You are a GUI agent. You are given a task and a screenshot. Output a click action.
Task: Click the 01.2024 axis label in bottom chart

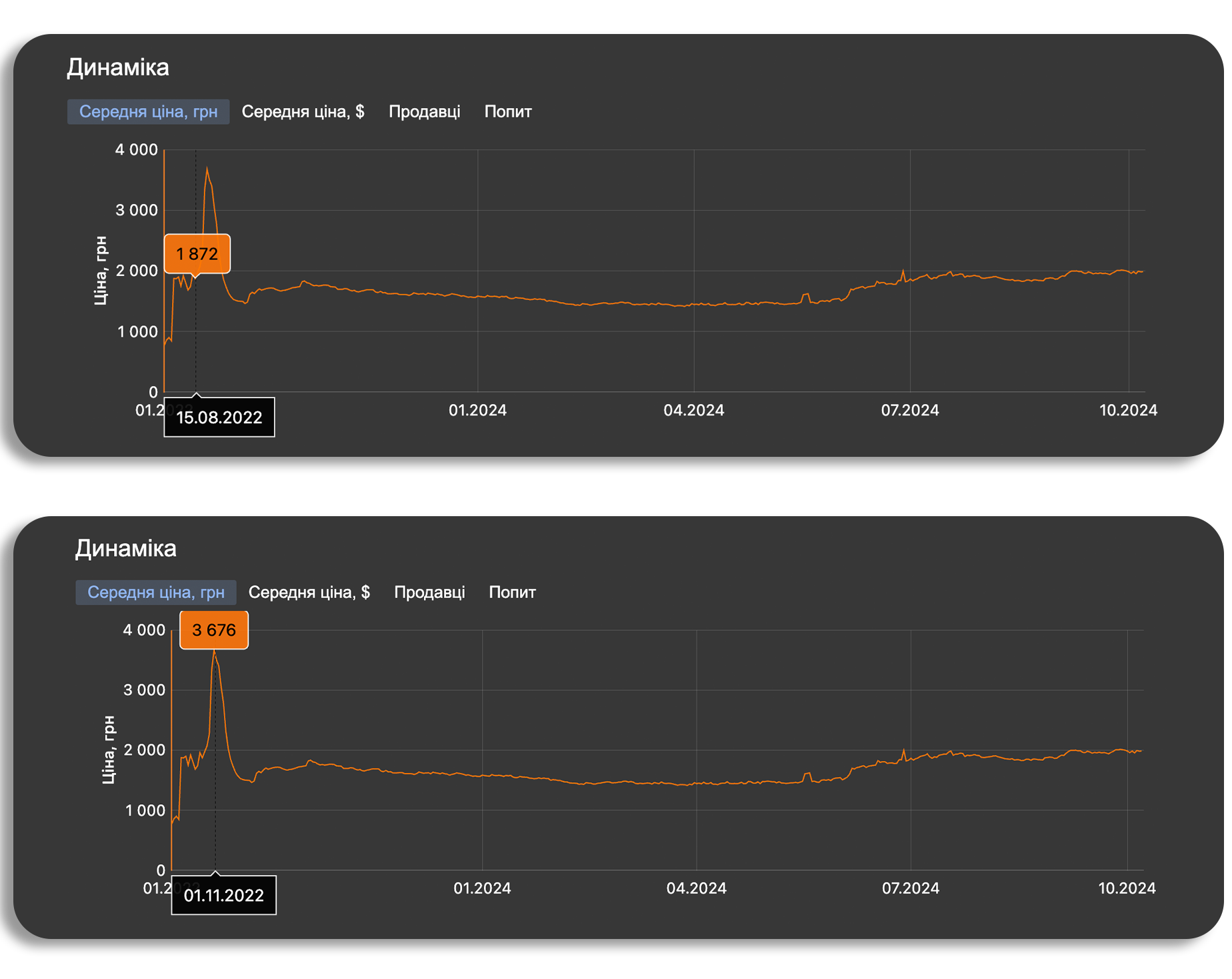(482, 888)
